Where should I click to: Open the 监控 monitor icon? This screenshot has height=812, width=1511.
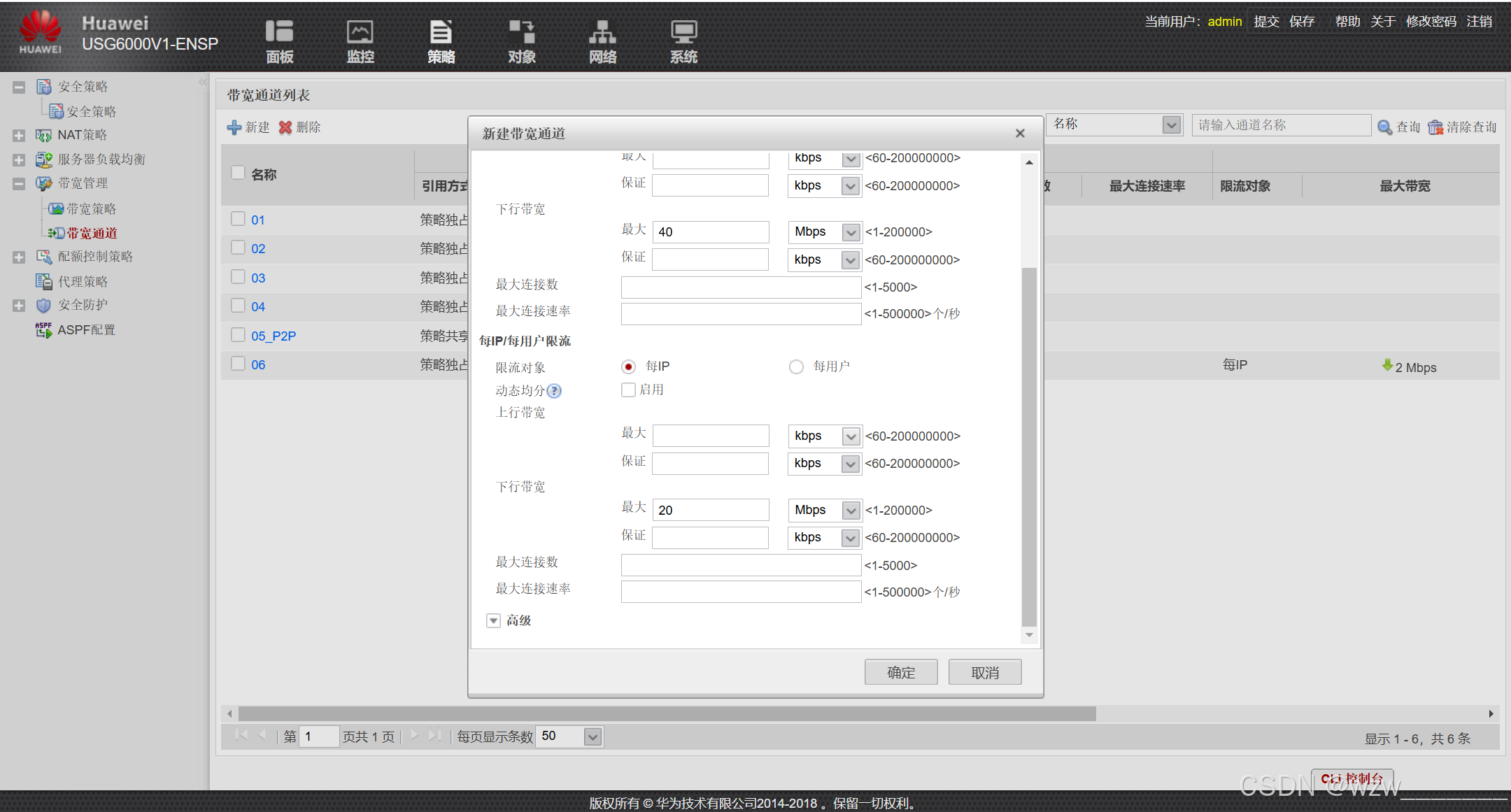pos(360,32)
